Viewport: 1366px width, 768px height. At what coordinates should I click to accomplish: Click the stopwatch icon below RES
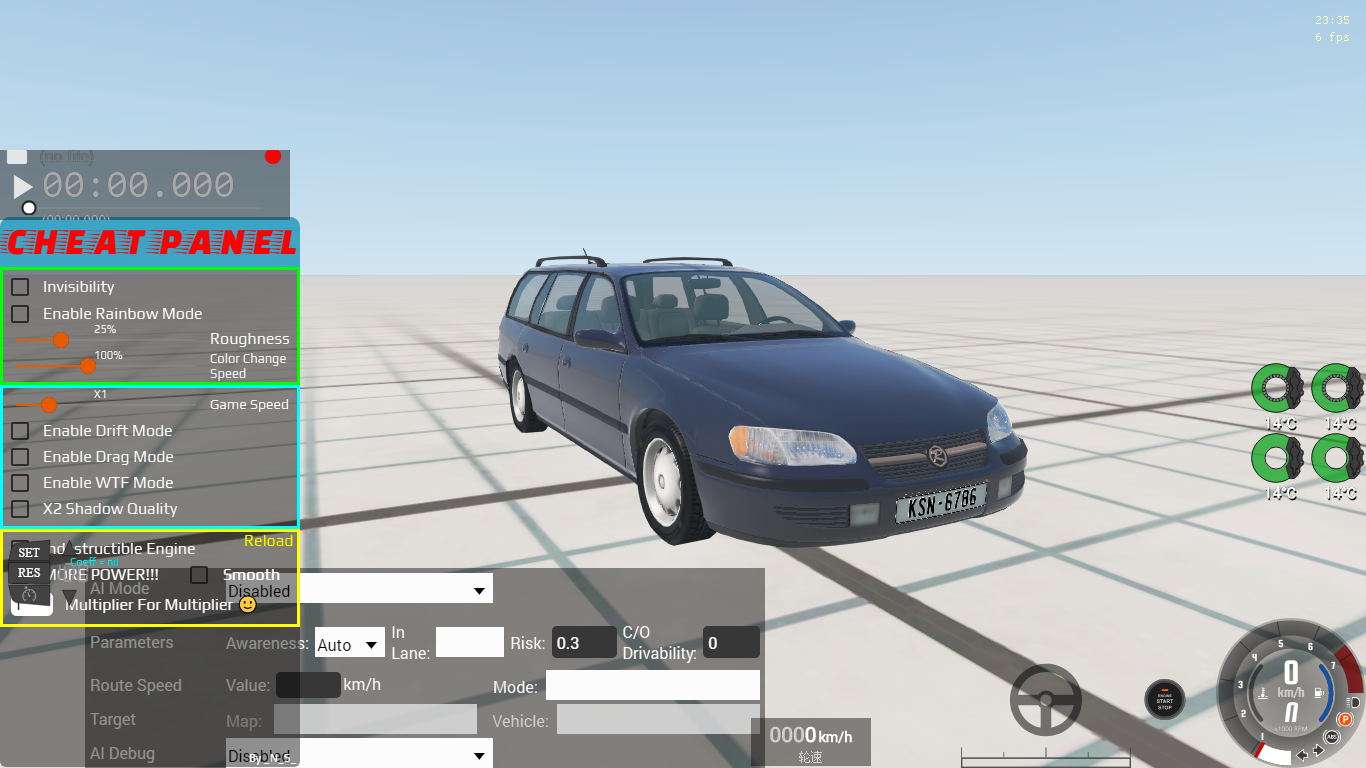pos(29,594)
